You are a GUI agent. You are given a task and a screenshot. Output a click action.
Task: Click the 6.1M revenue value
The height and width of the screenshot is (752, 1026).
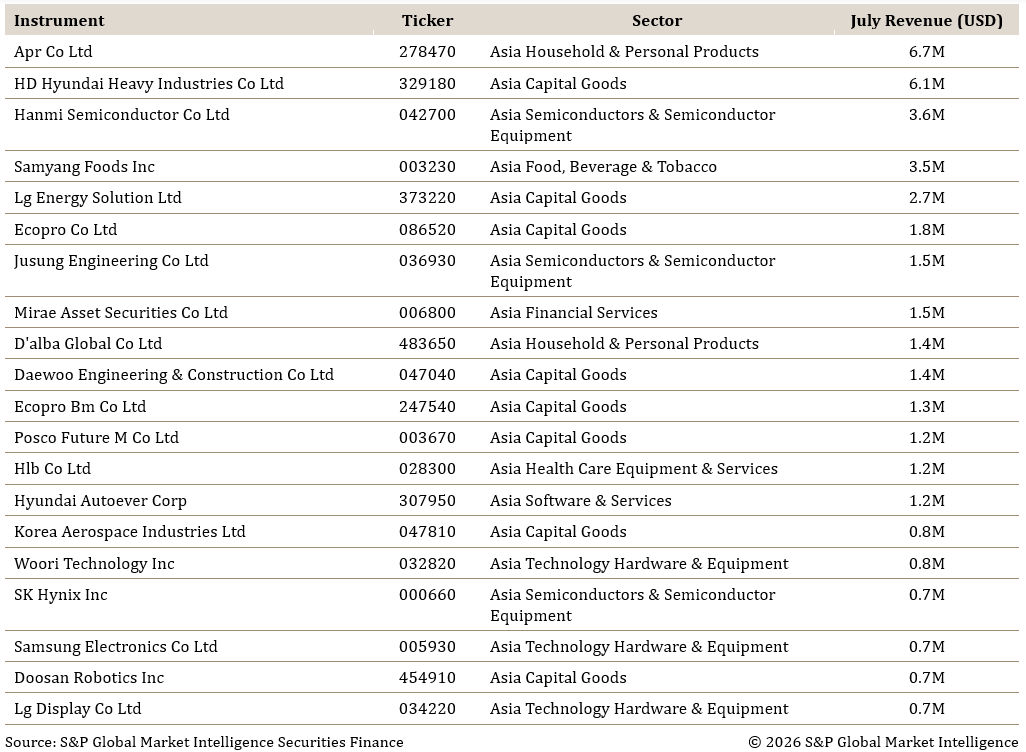927,84
